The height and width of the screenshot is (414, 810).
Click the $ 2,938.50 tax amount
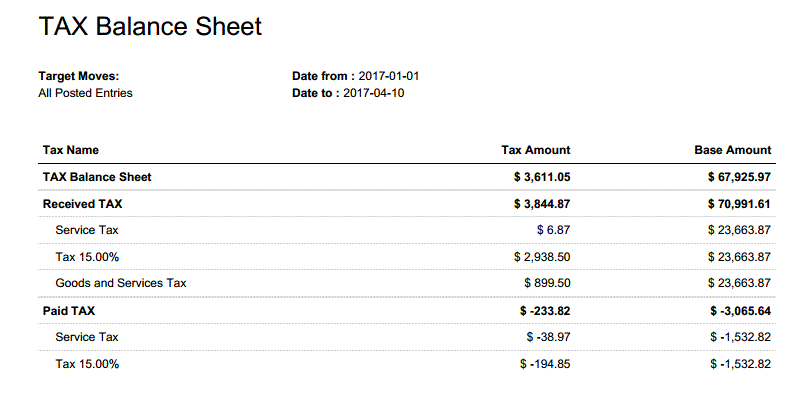[542, 257]
